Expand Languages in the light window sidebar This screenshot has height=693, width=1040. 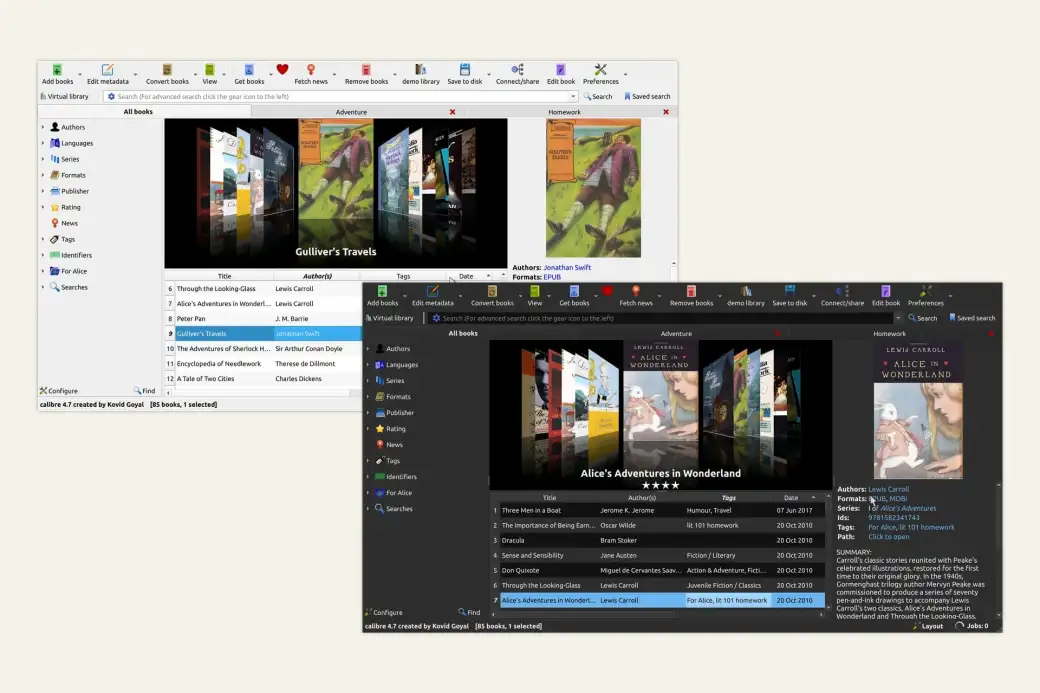(43, 143)
